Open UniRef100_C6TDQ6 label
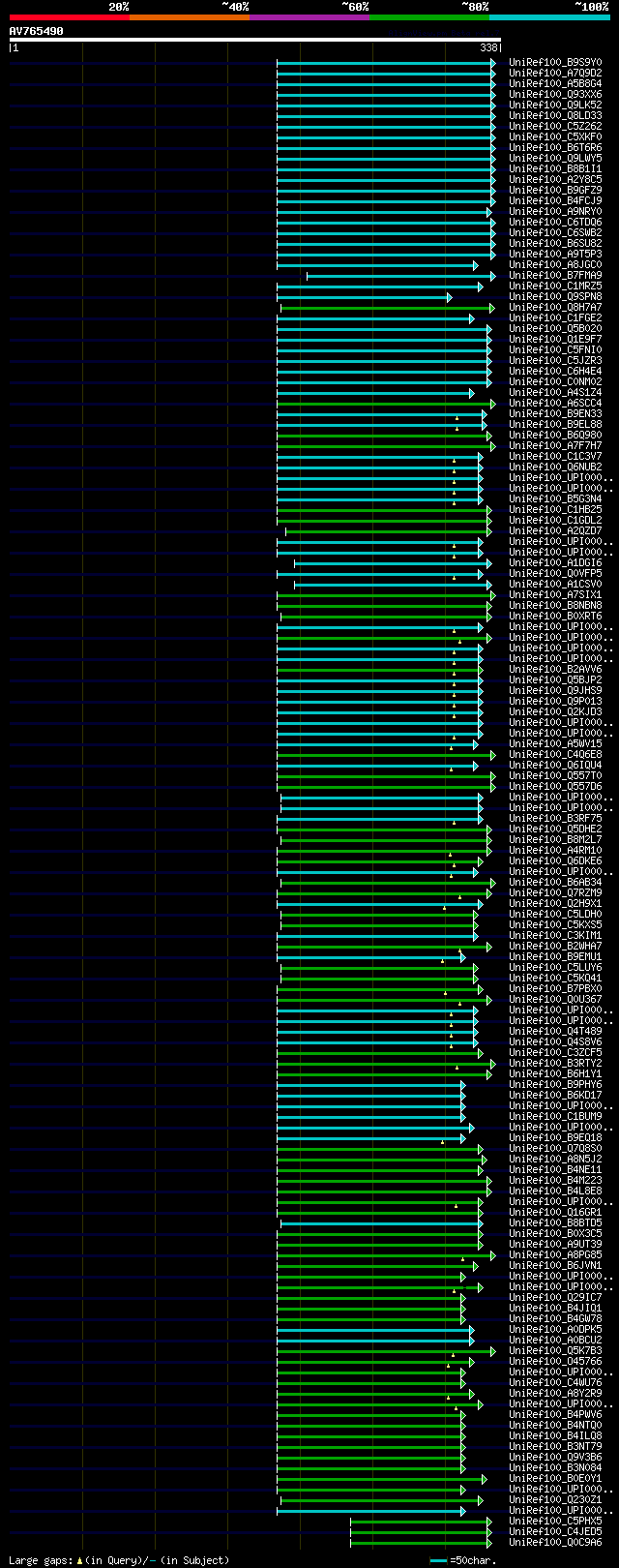 coord(555,223)
